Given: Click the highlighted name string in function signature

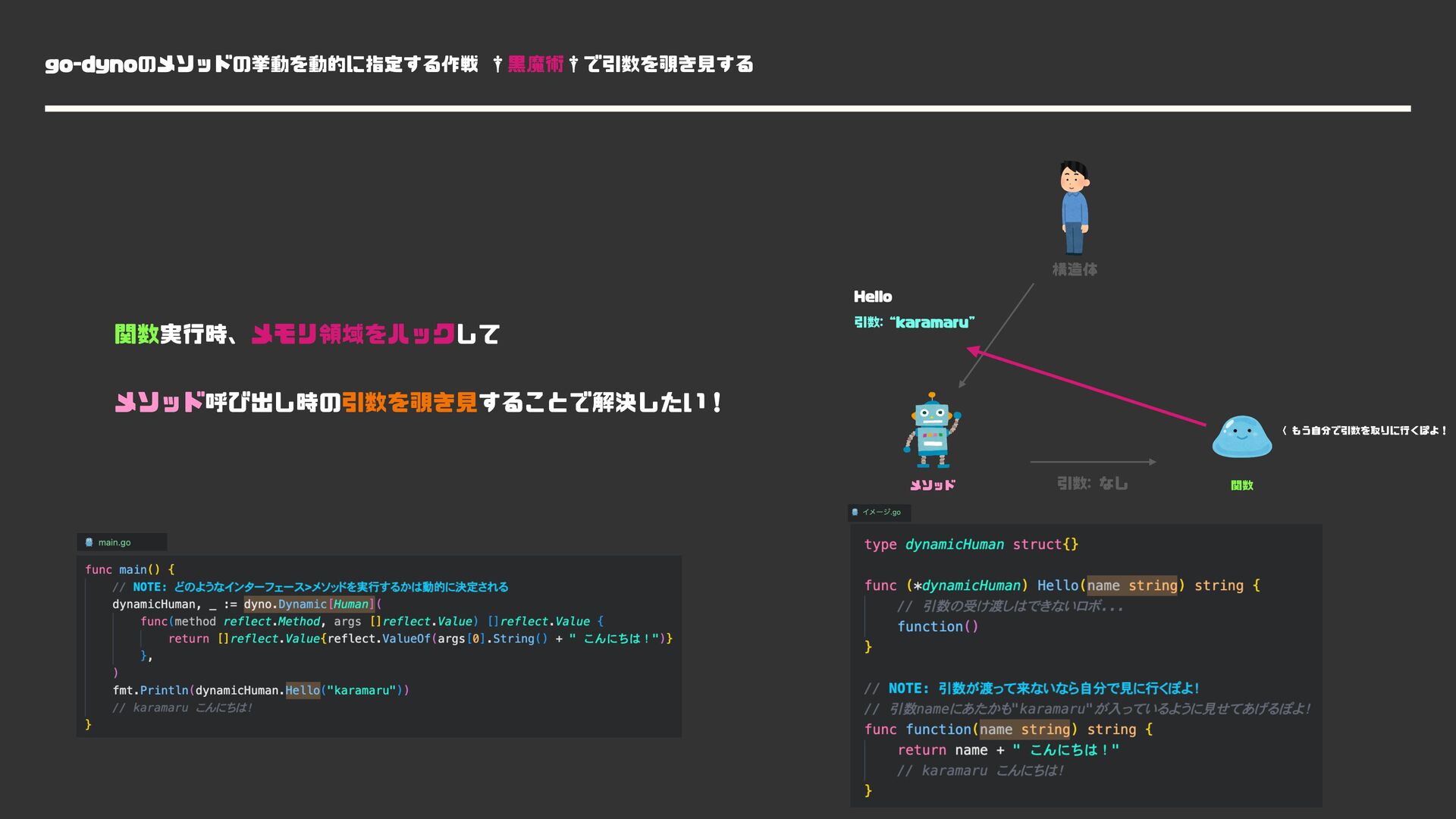Looking at the screenshot, I should point(1024,730).
